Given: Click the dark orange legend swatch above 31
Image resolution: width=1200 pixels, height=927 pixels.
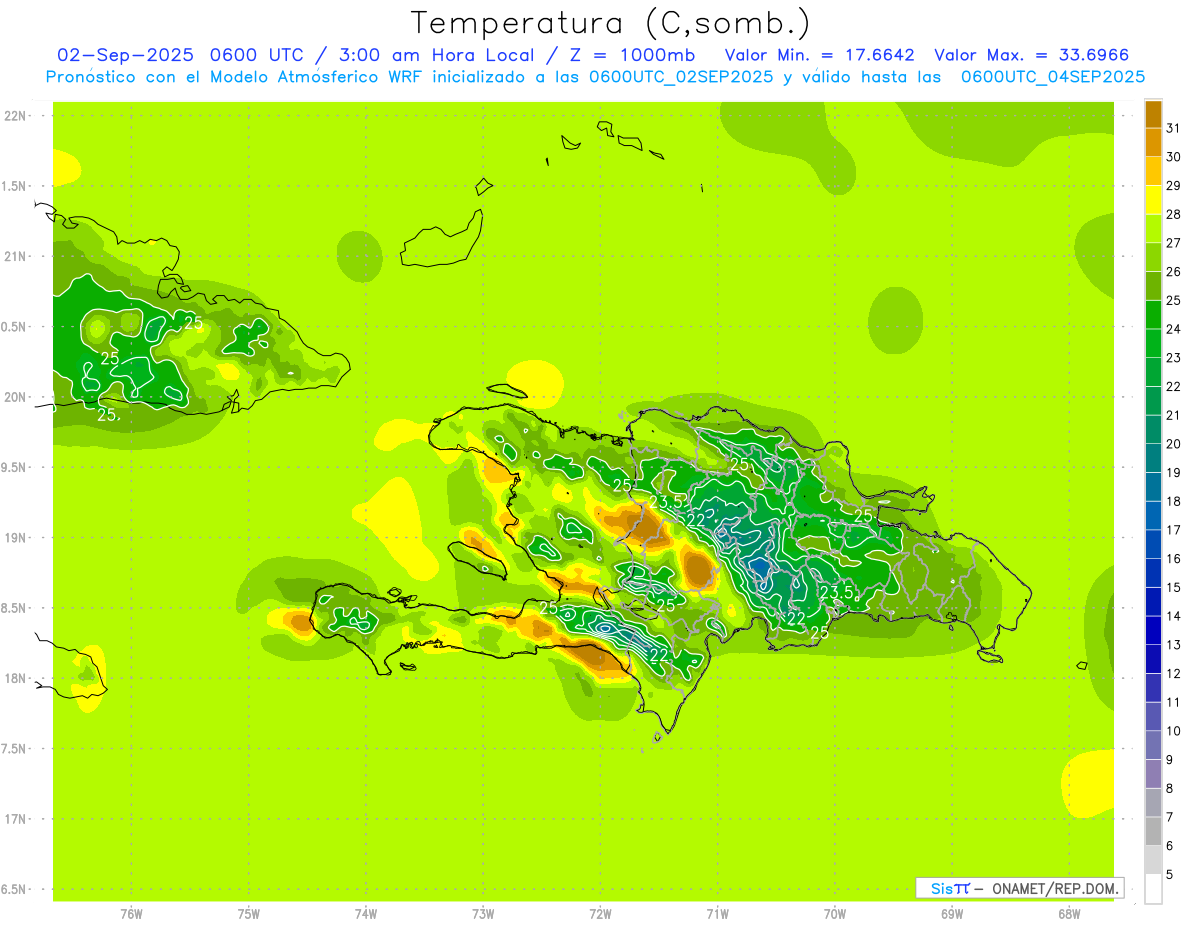Looking at the screenshot, I should pos(1153,114).
